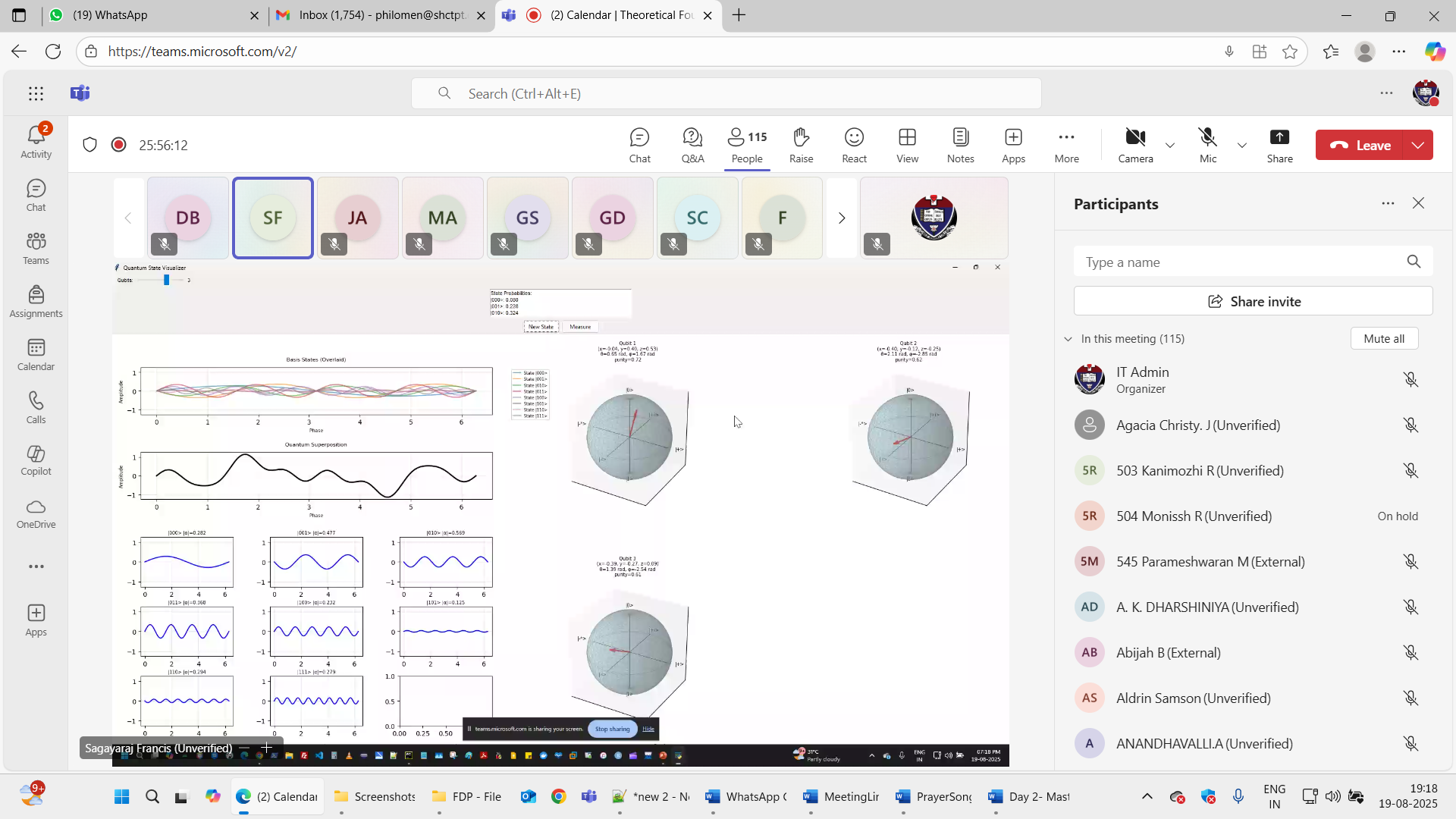Collapse the In this meeting list

(x=1068, y=339)
